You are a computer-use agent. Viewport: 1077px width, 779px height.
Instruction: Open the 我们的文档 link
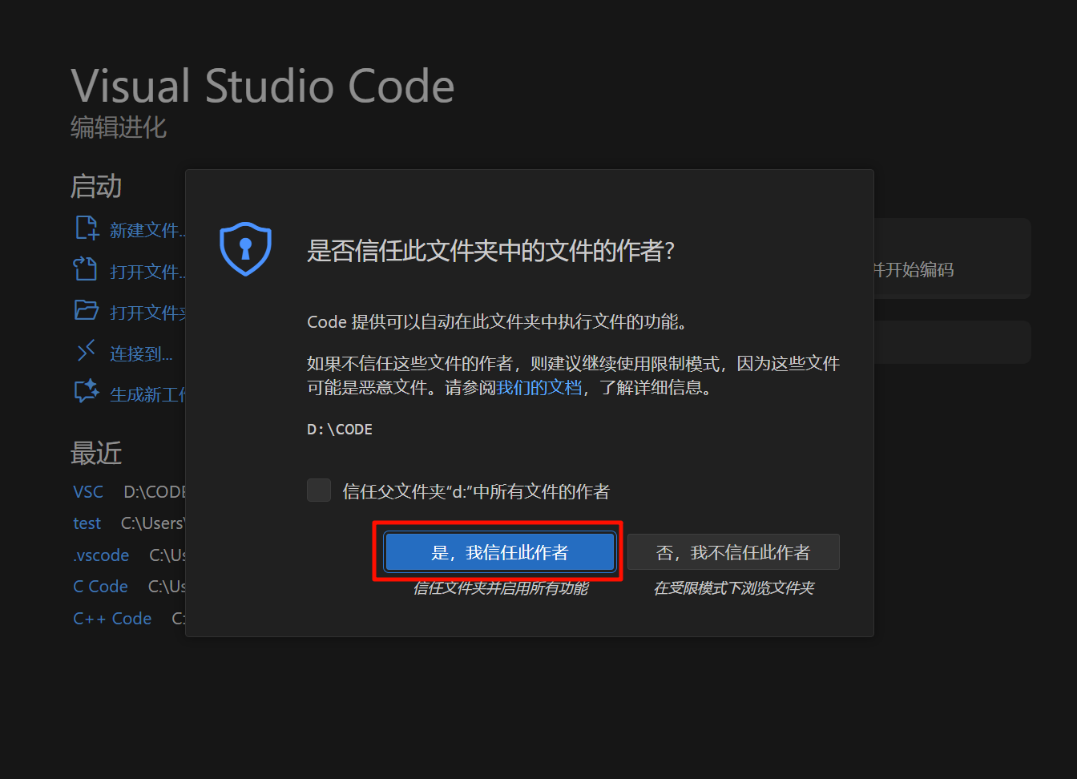[539, 387]
